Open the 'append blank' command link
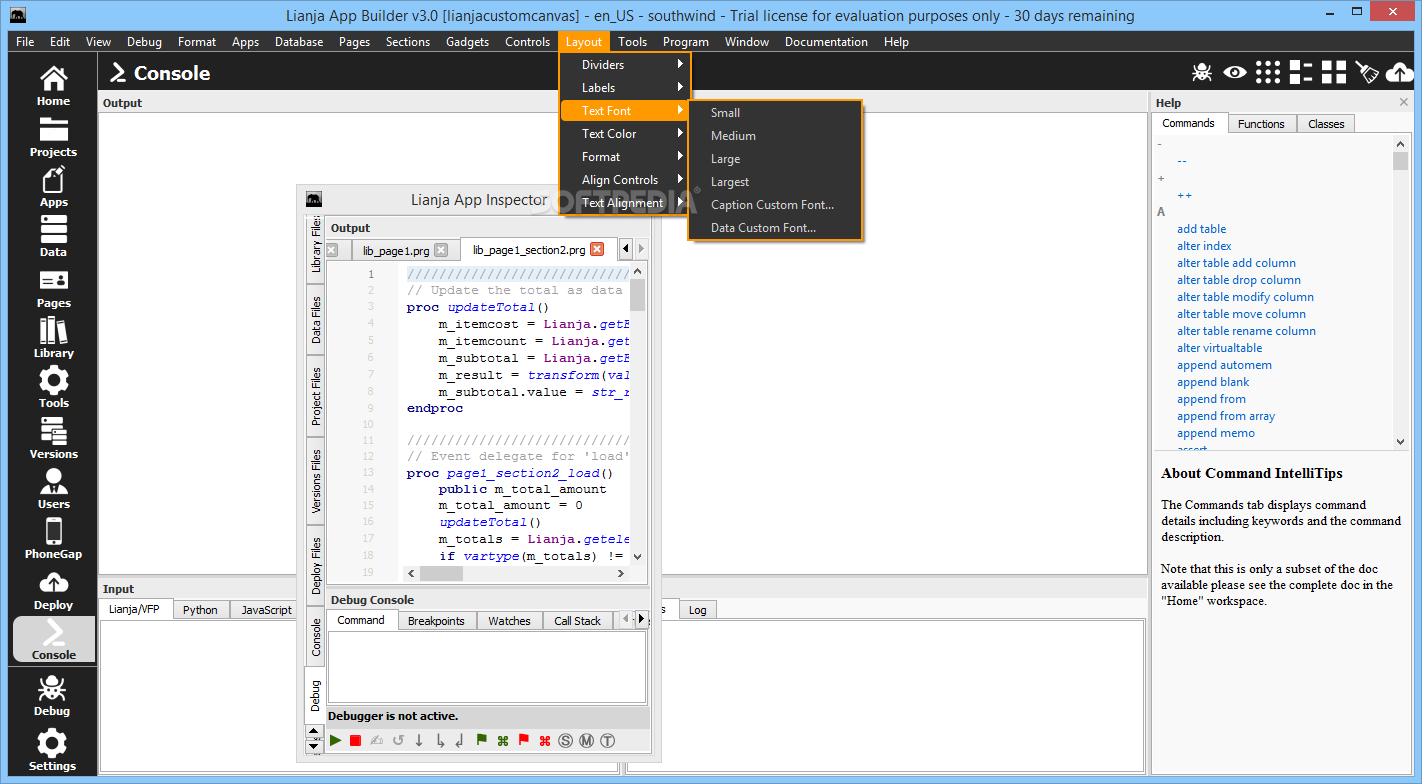The height and width of the screenshot is (784, 1422). (1213, 382)
